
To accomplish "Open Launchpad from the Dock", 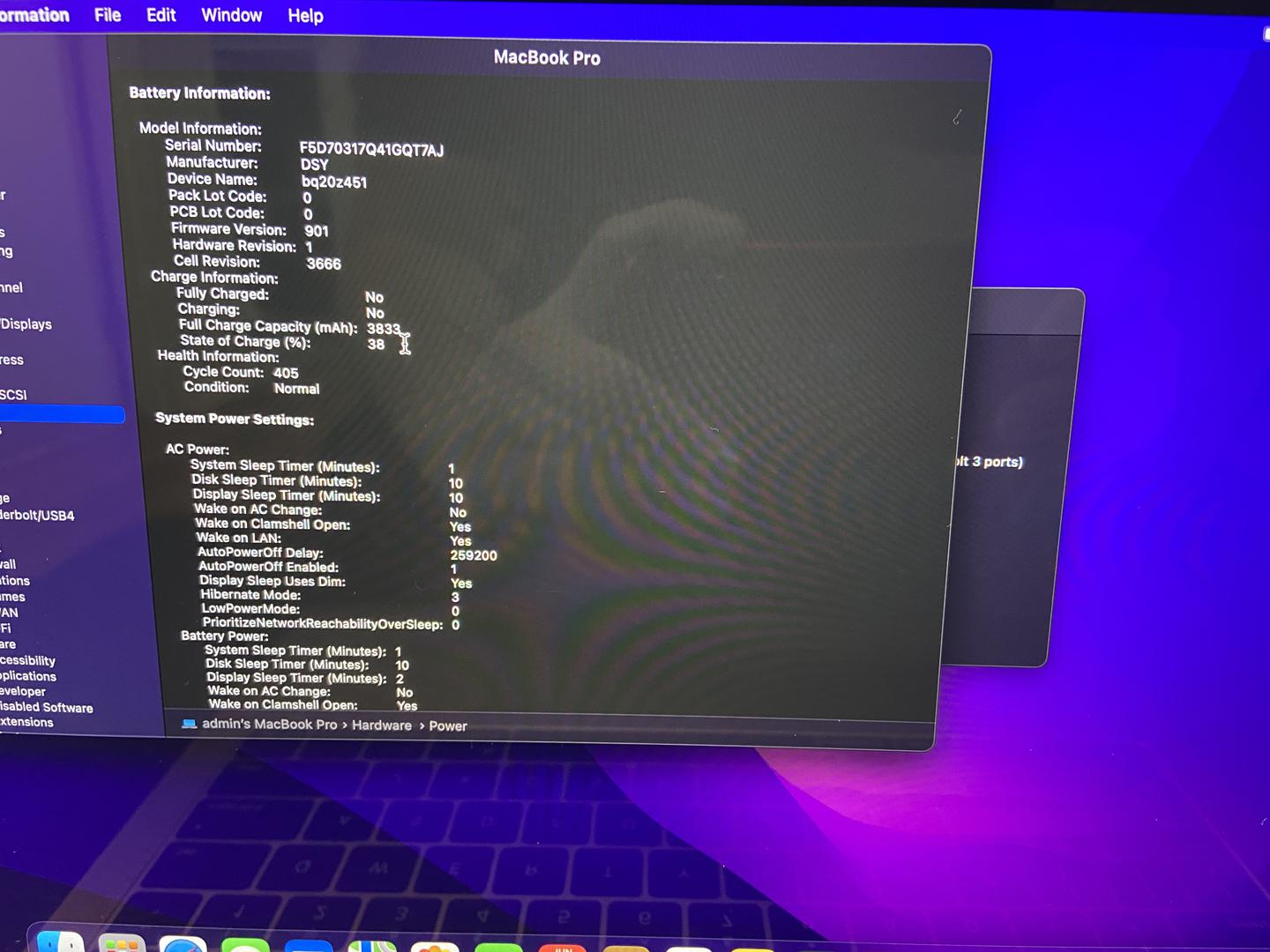I will pyautogui.click(x=122, y=942).
